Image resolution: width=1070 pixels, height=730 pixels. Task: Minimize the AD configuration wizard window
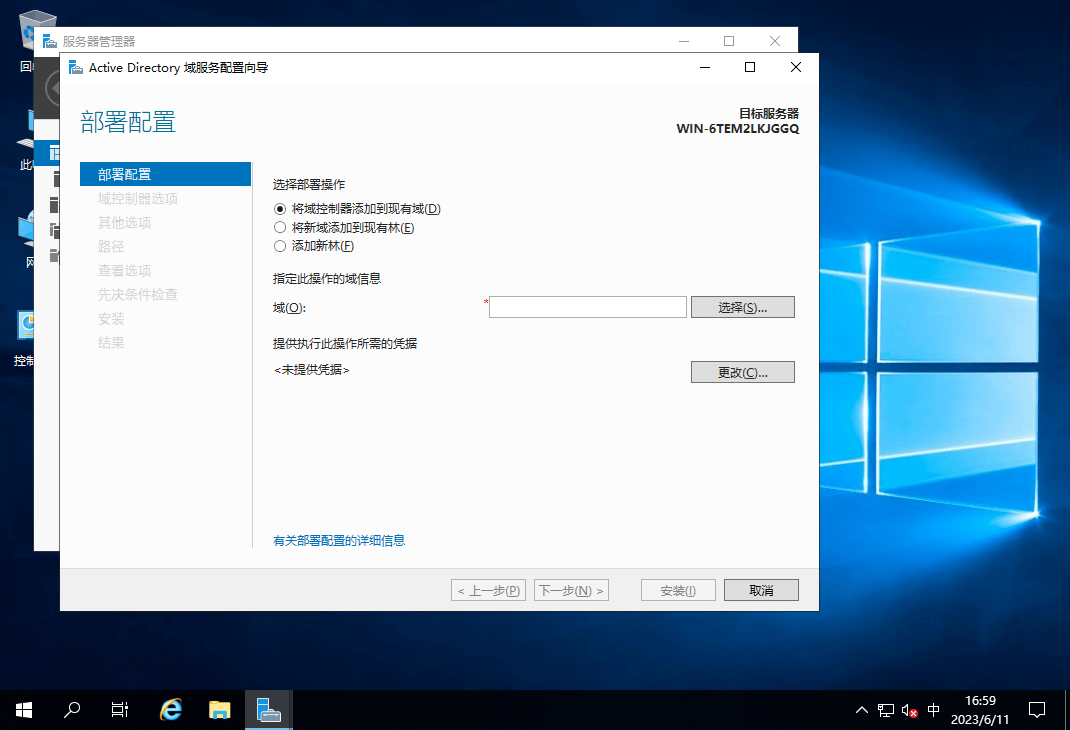tap(705, 67)
